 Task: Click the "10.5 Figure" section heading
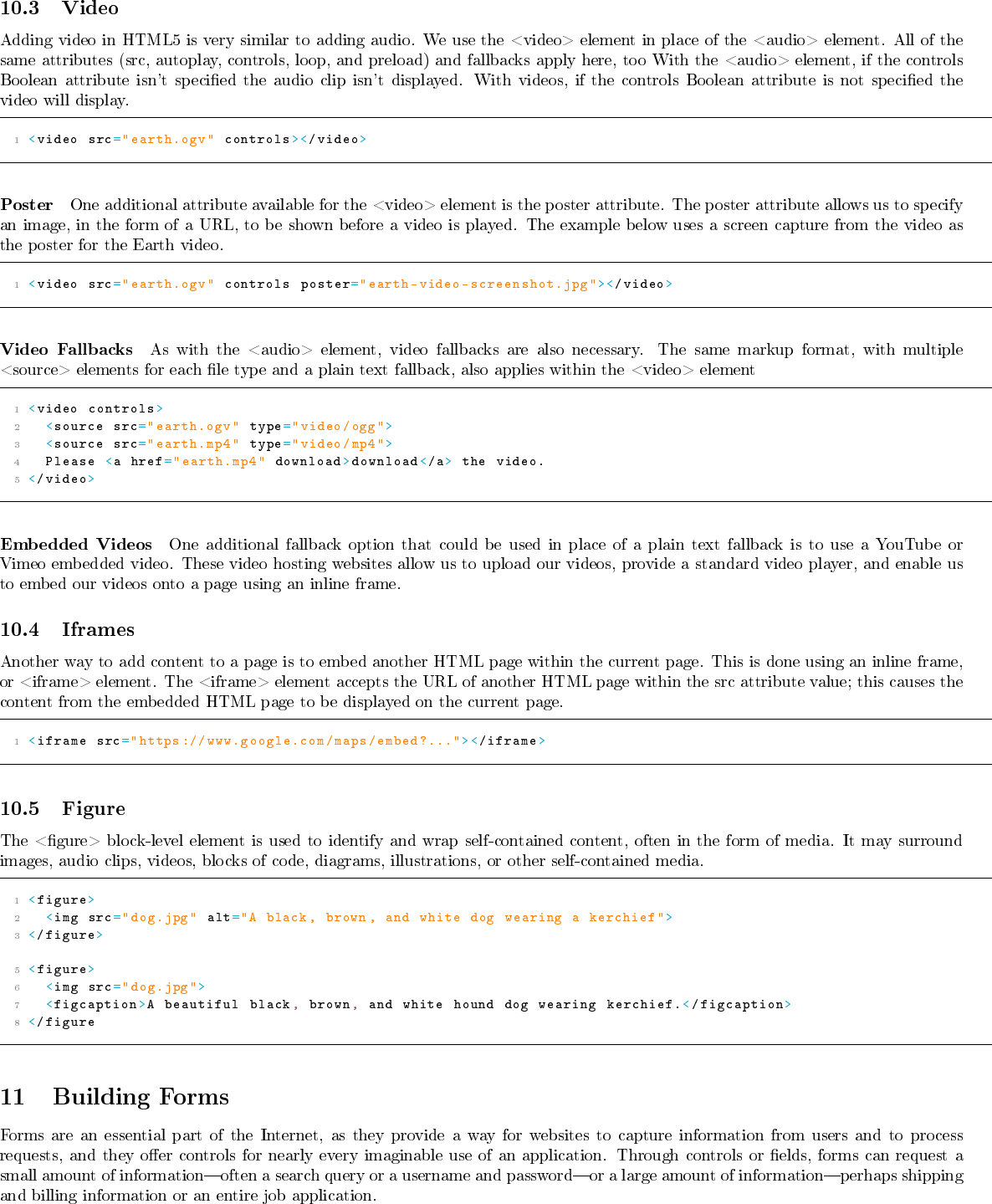63,809
